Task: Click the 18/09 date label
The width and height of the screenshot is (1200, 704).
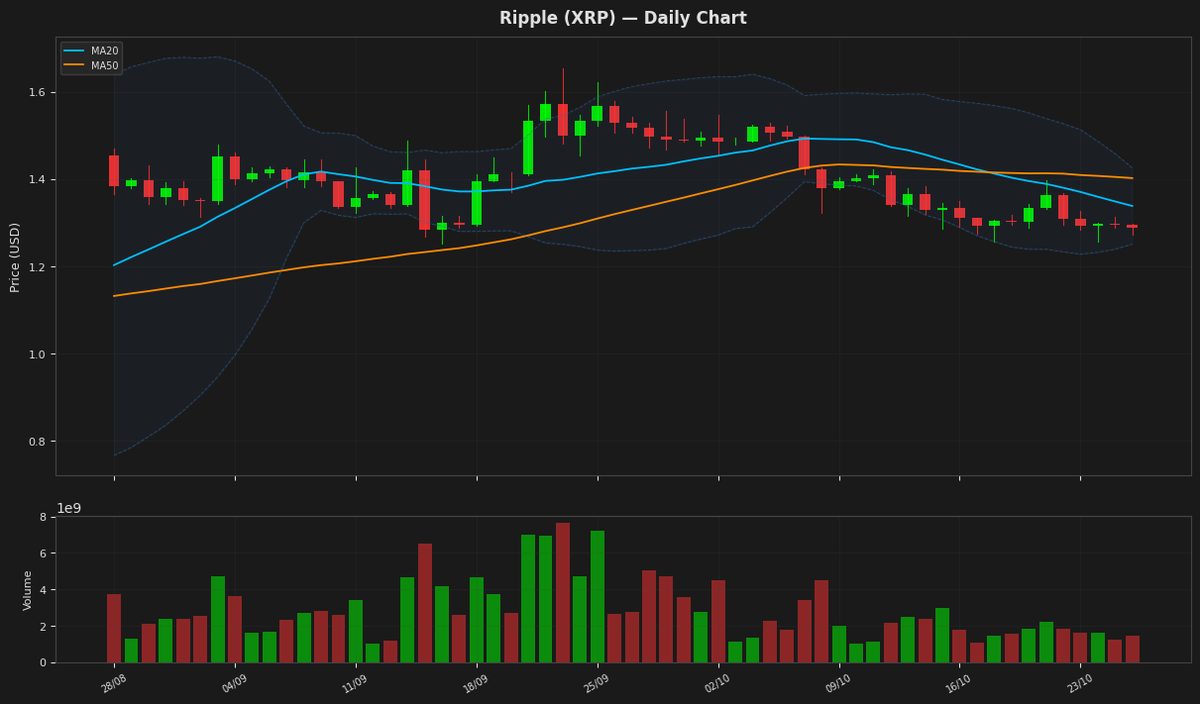Action: click(x=476, y=684)
